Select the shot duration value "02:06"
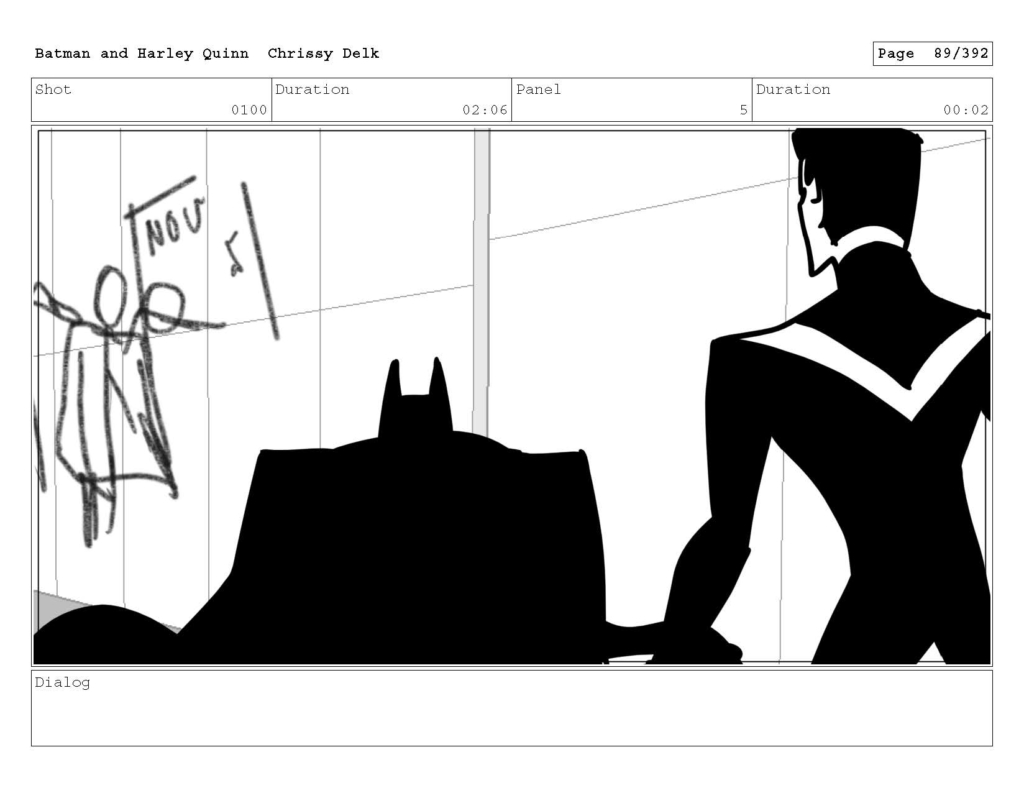Viewport: 1024px width, 793px height. 485,110
